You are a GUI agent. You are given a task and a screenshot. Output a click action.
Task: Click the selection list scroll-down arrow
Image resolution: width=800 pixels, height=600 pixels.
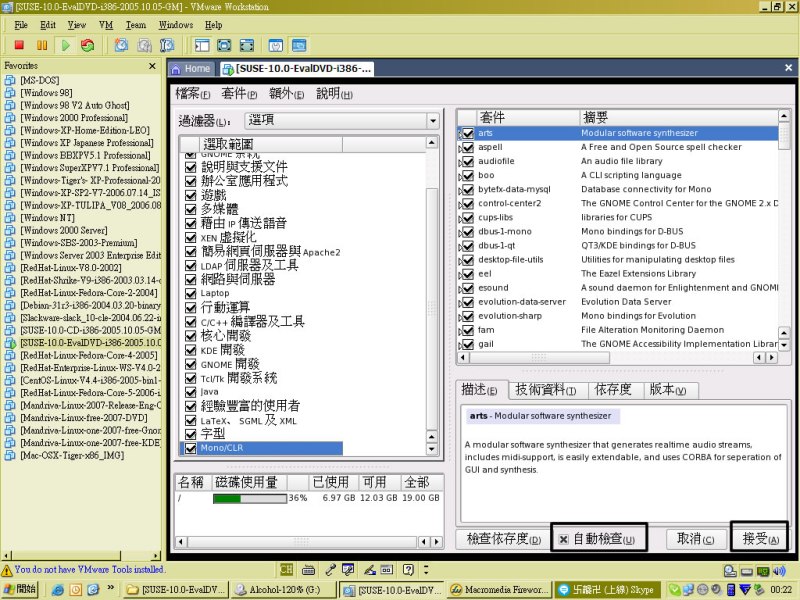point(432,449)
